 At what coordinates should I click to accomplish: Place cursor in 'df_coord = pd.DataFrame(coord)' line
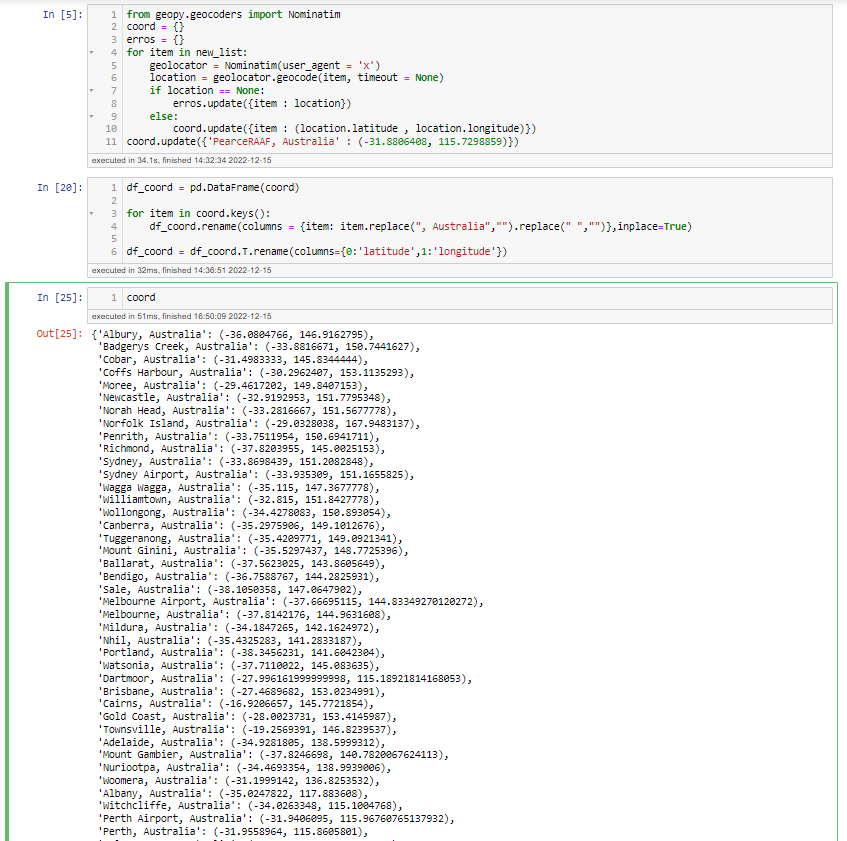(213, 187)
